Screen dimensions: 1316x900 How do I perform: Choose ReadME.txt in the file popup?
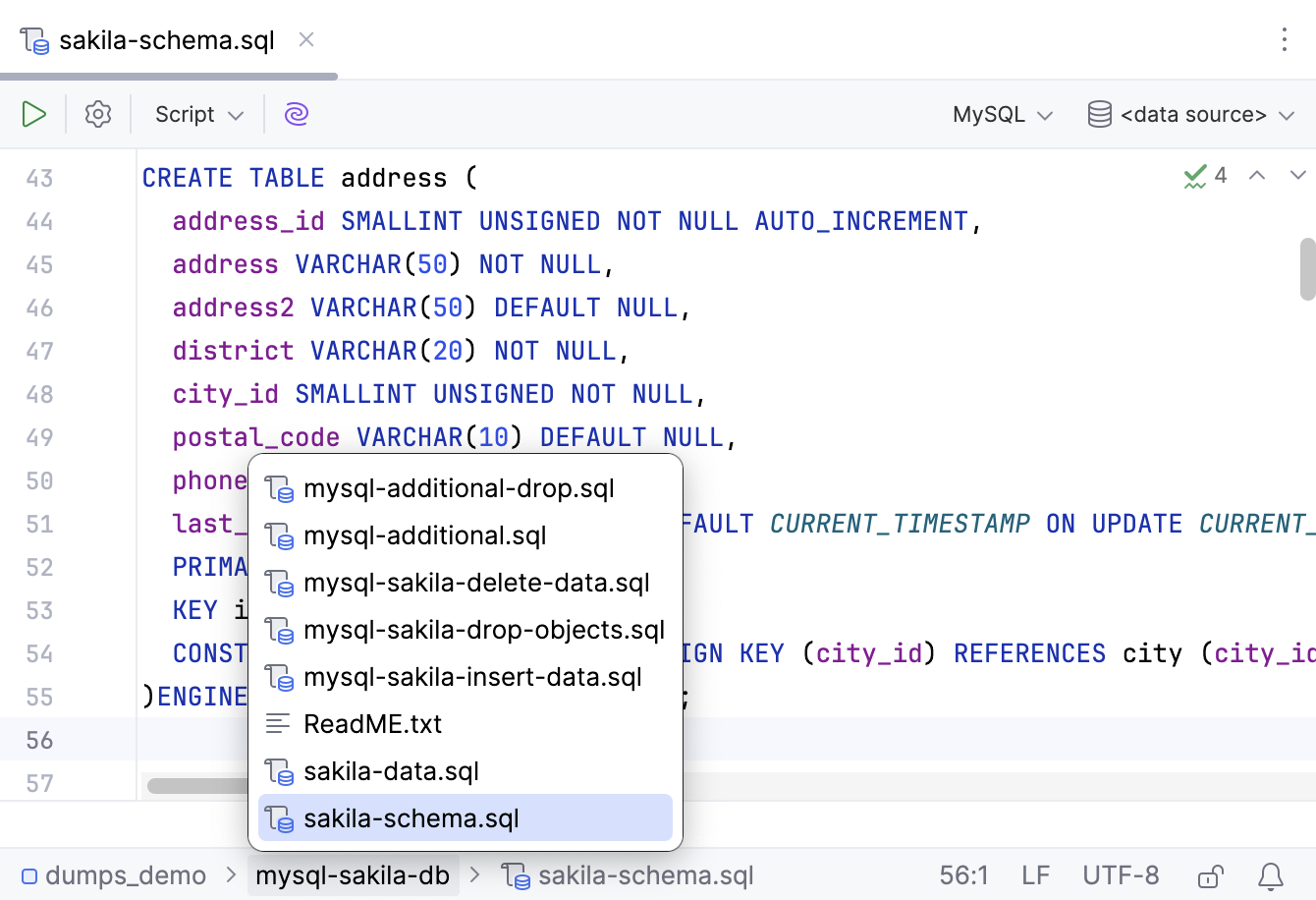click(373, 724)
